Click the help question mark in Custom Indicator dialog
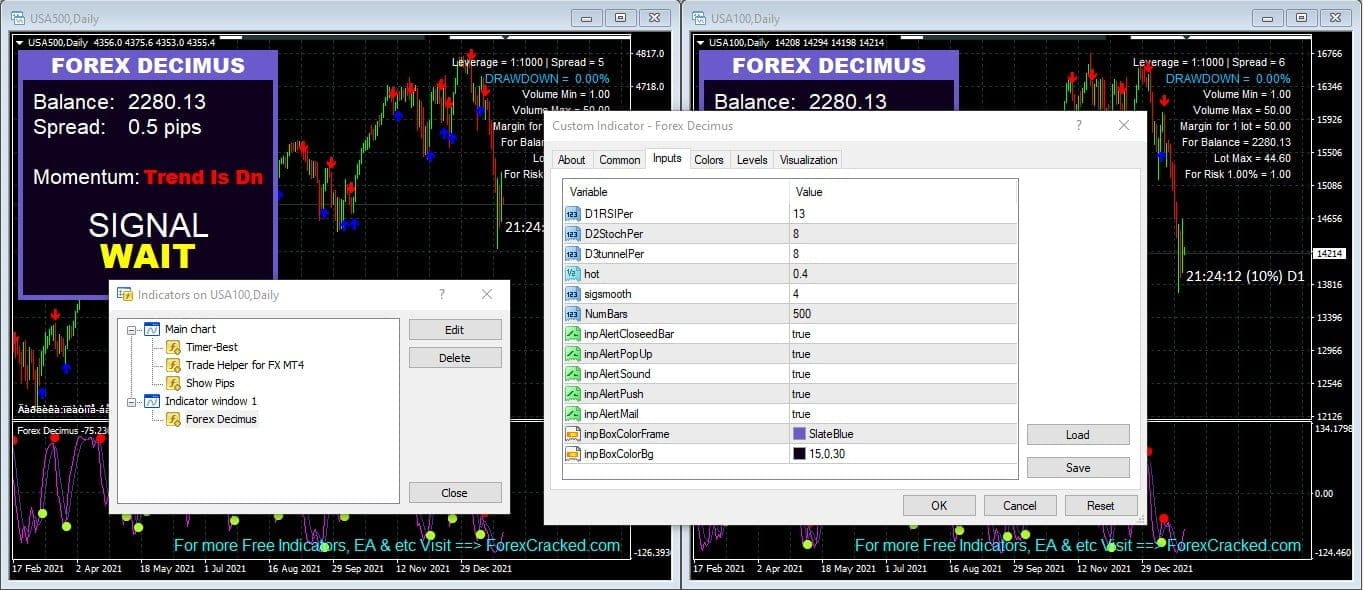The image size is (1363, 590). point(1078,126)
